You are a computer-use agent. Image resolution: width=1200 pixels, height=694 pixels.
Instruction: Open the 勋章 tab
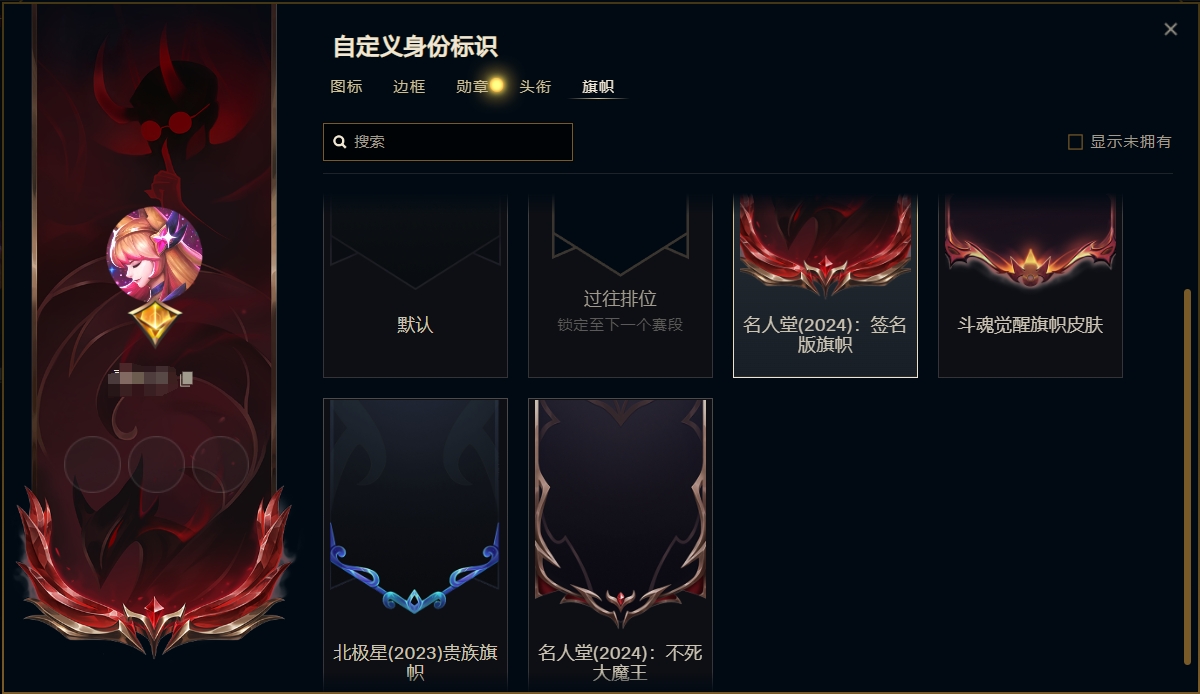click(472, 87)
